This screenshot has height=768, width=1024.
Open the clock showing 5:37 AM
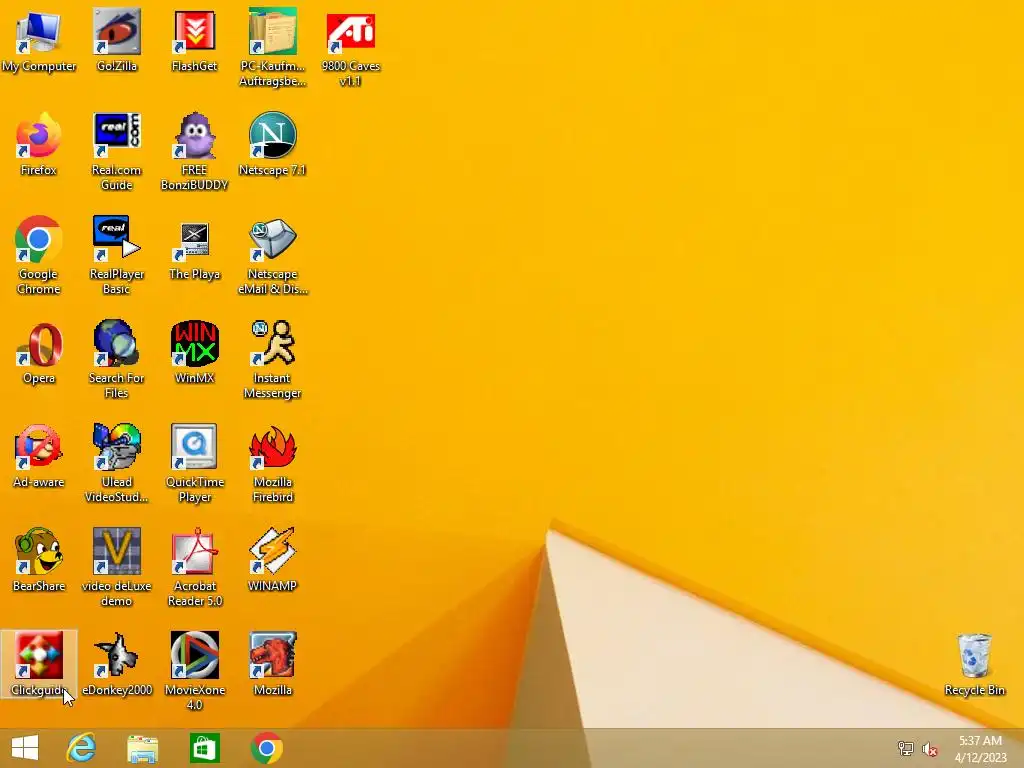click(980, 749)
